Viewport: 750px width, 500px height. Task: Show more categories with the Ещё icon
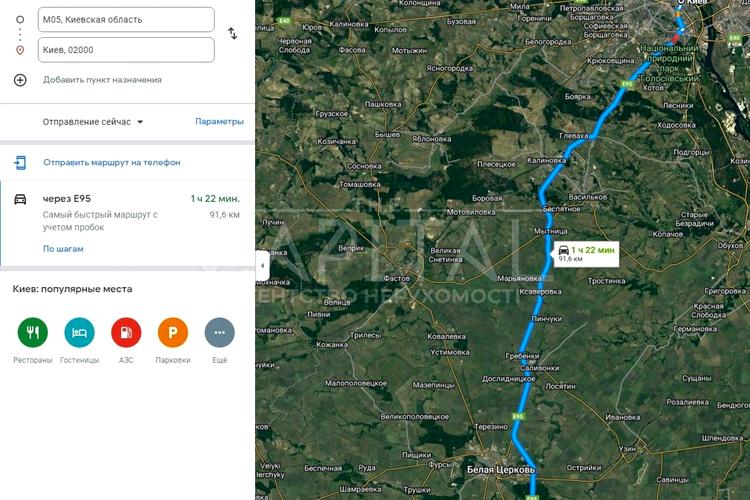[220, 332]
